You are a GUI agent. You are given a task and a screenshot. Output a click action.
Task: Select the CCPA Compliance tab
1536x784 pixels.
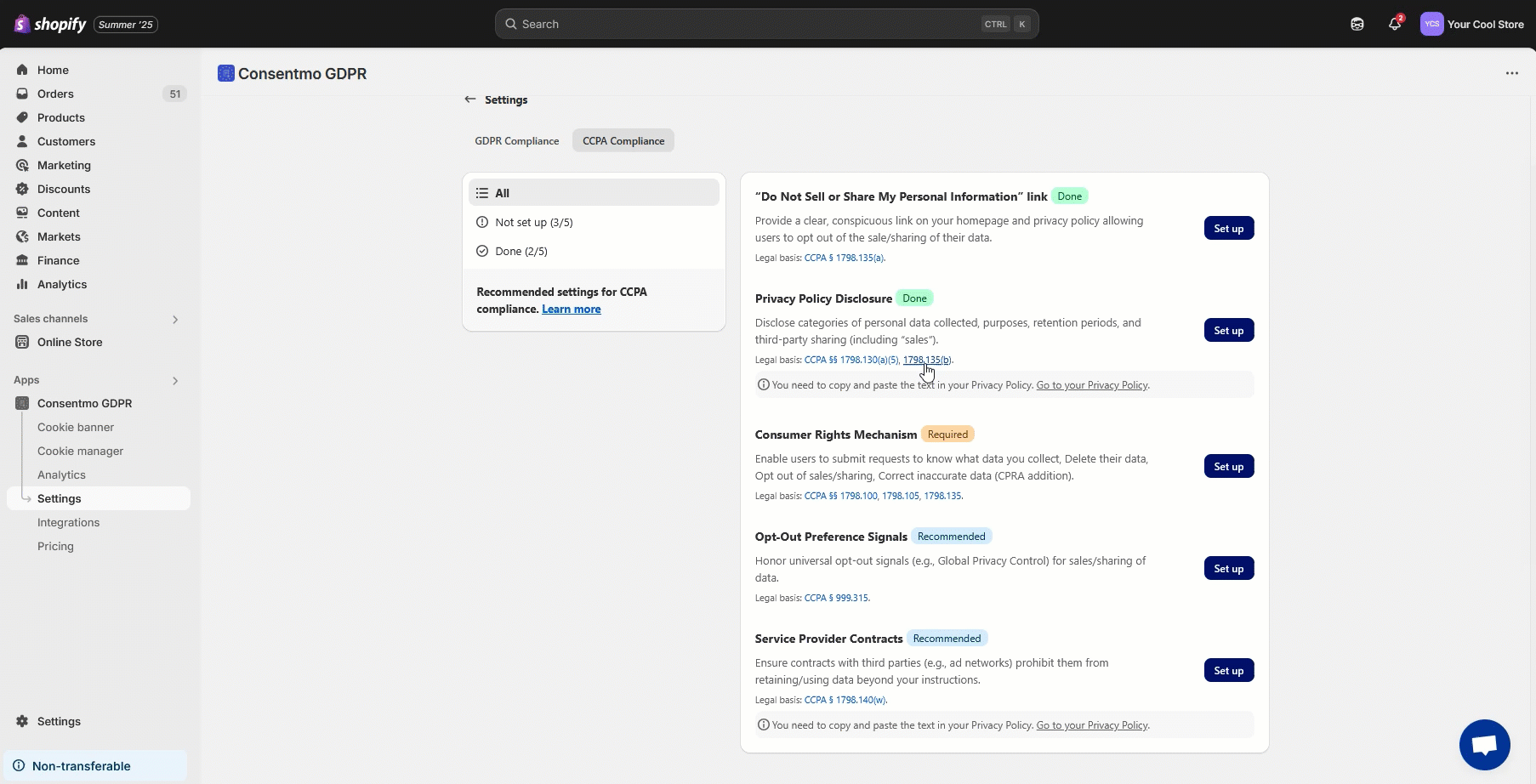click(623, 140)
